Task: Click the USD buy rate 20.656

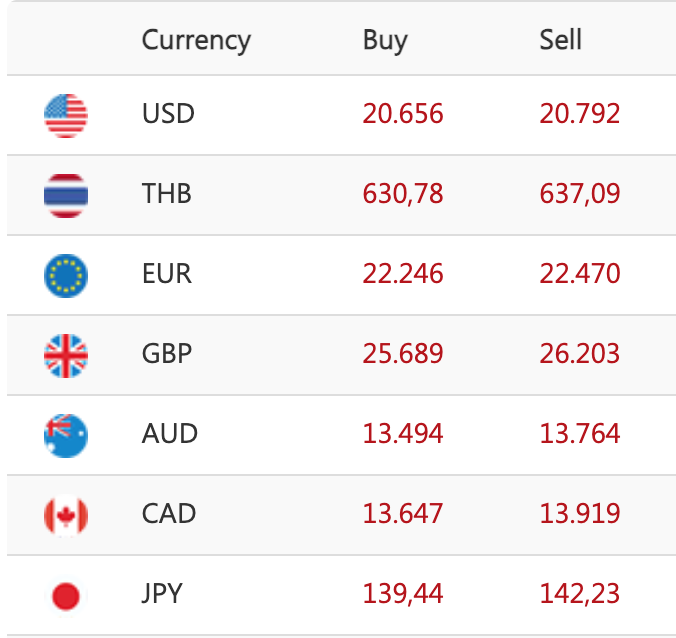Action: 403,114
